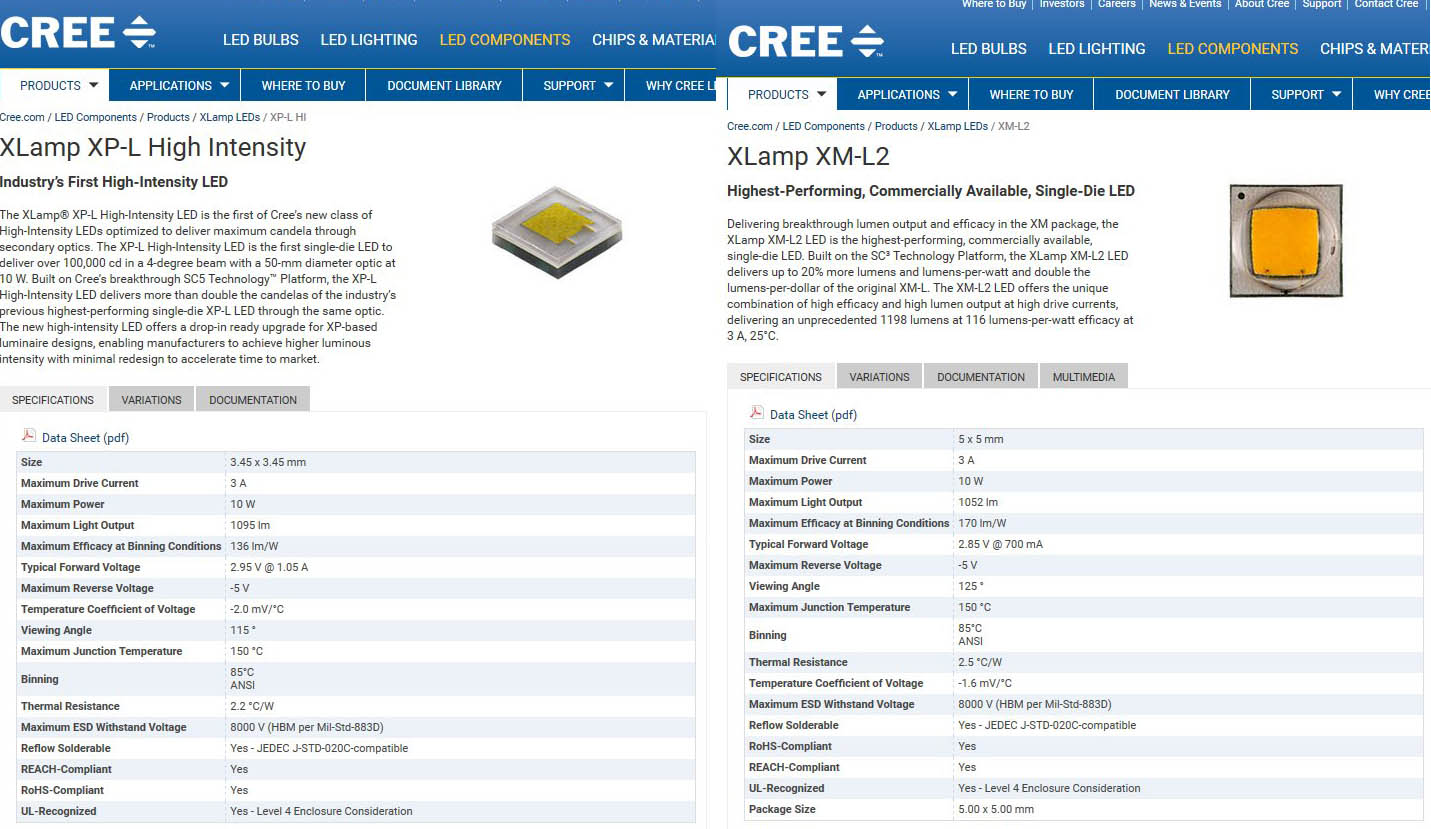
Task: Switch to SPECIFICATIONS tab on XP-L page
Action: click(x=53, y=400)
